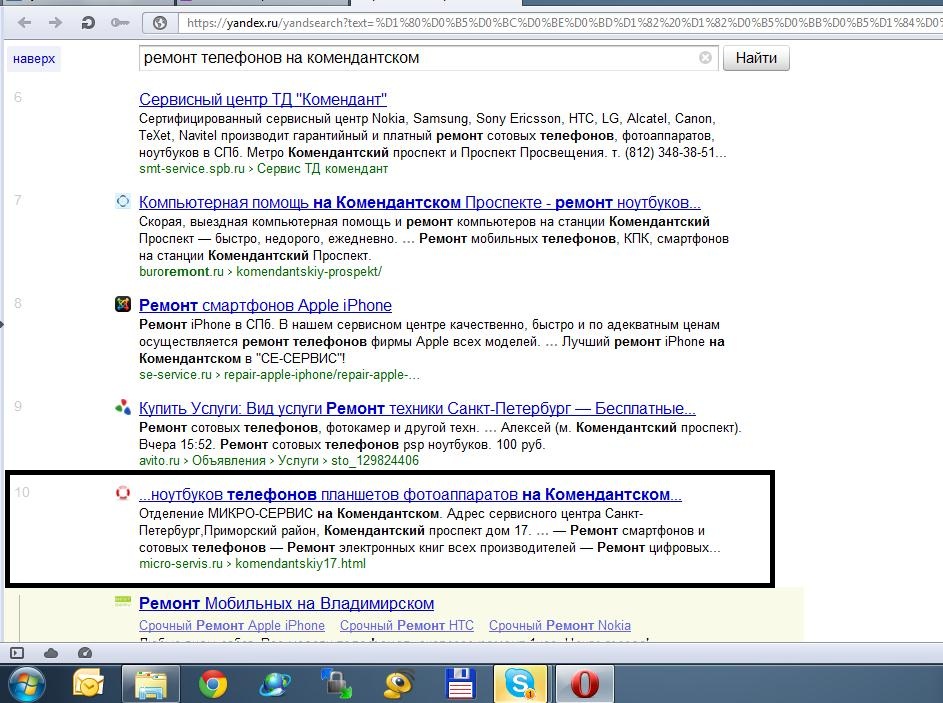This screenshot has height=703, width=943.
Task: Open micro-servis.ru komendantskiy17.html URL
Action: coord(252,564)
